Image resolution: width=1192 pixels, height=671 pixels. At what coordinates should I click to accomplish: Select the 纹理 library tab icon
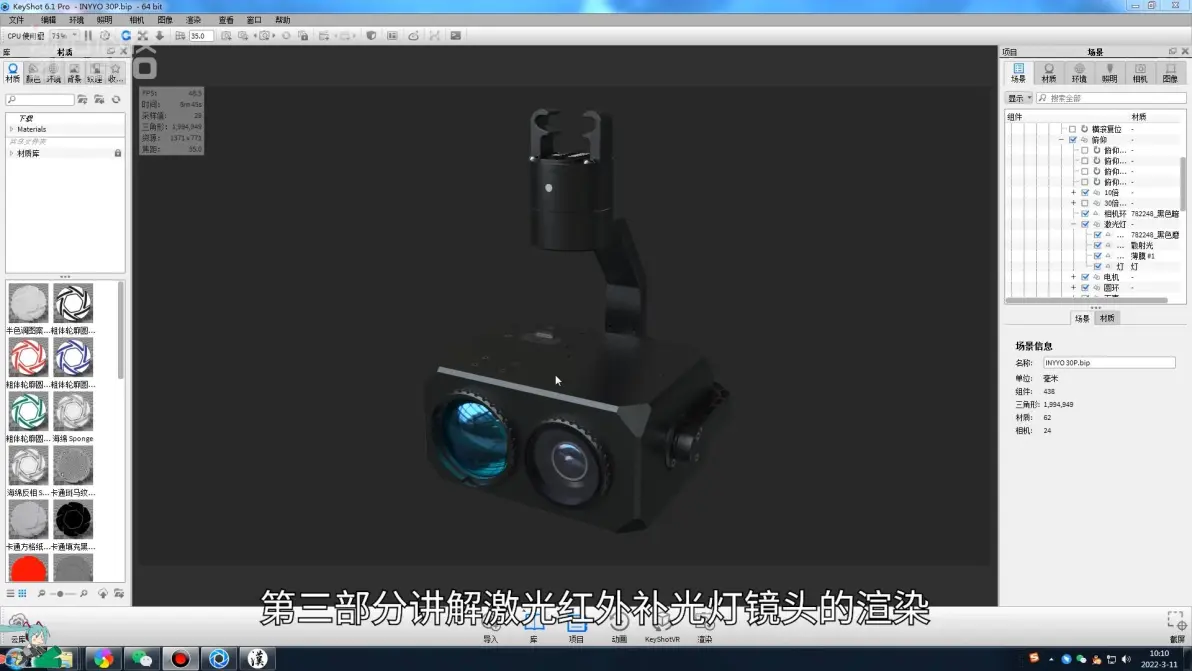point(94,73)
